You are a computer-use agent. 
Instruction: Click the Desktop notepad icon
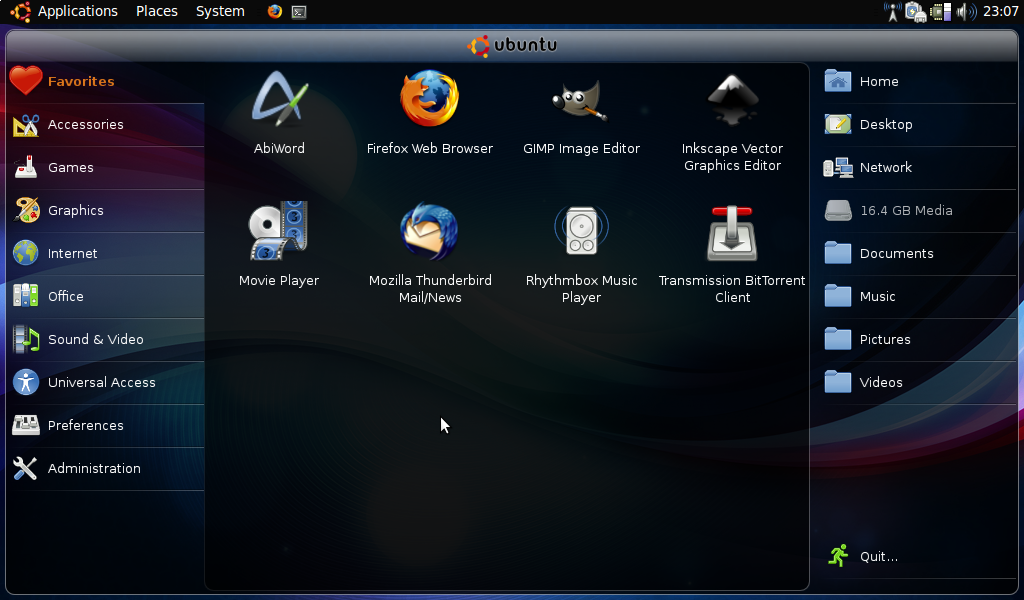pyautogui.click(x=838, y=124)
